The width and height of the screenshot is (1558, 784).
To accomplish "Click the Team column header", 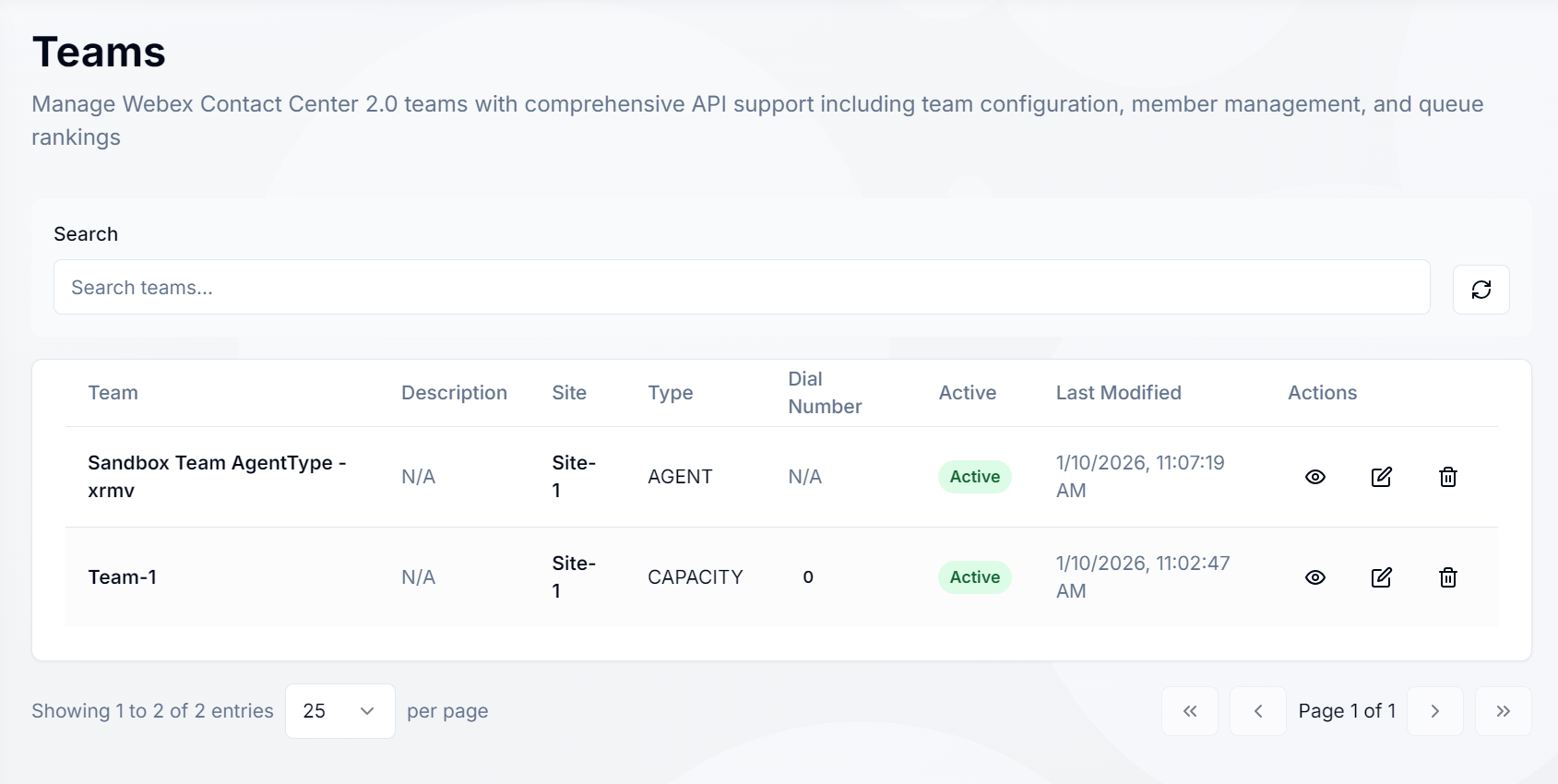I will [x=113, y=393].
